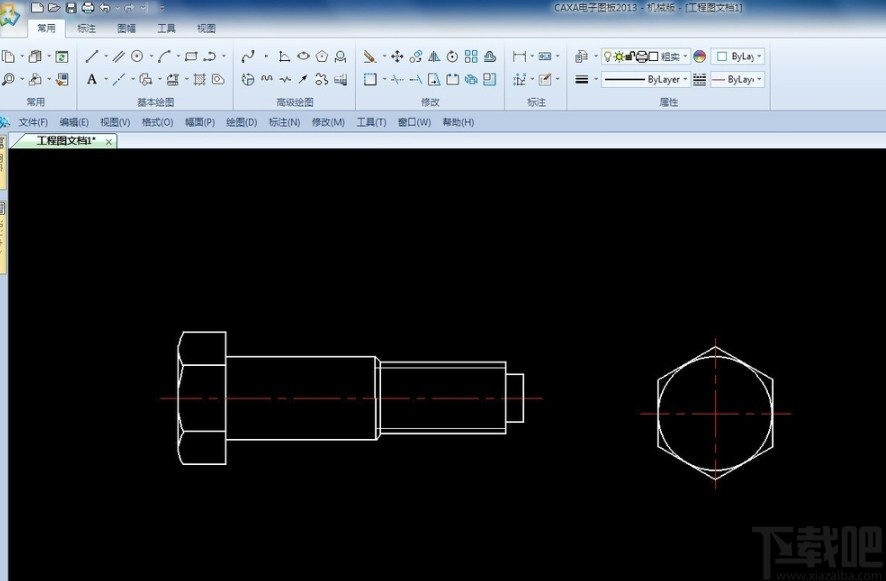Image resolution: width=886 pixels, height=581 pixels.
Task: Undo the last action
Action: coord(105,8)
